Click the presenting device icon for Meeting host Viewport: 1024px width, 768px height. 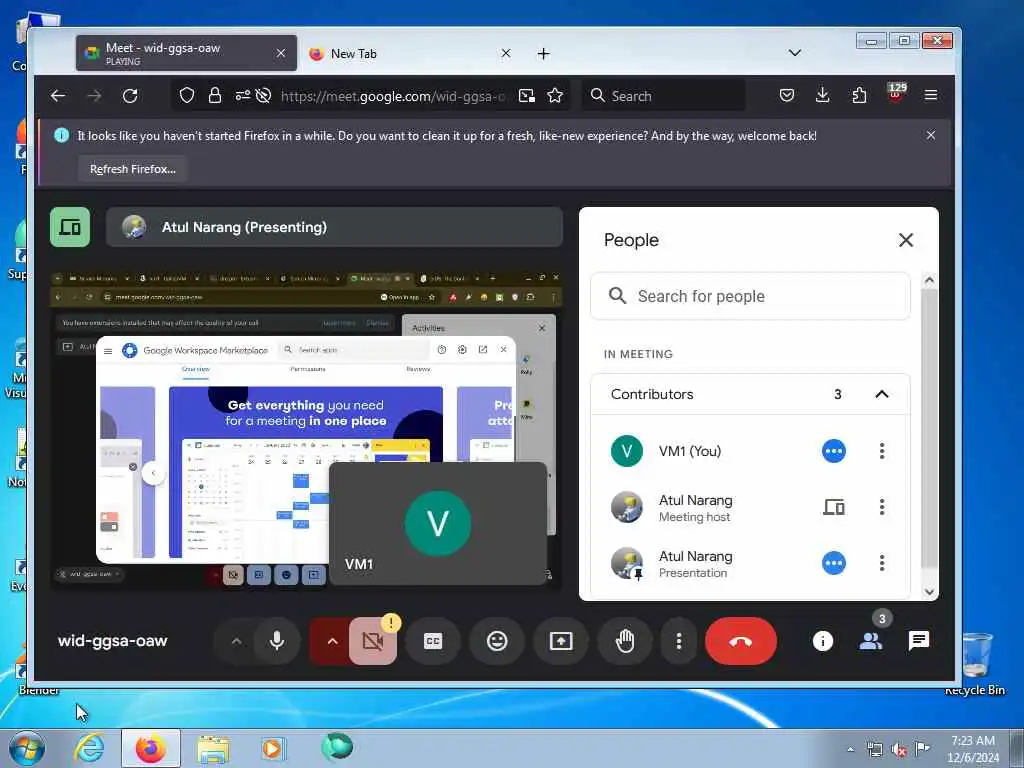[833, 507]
